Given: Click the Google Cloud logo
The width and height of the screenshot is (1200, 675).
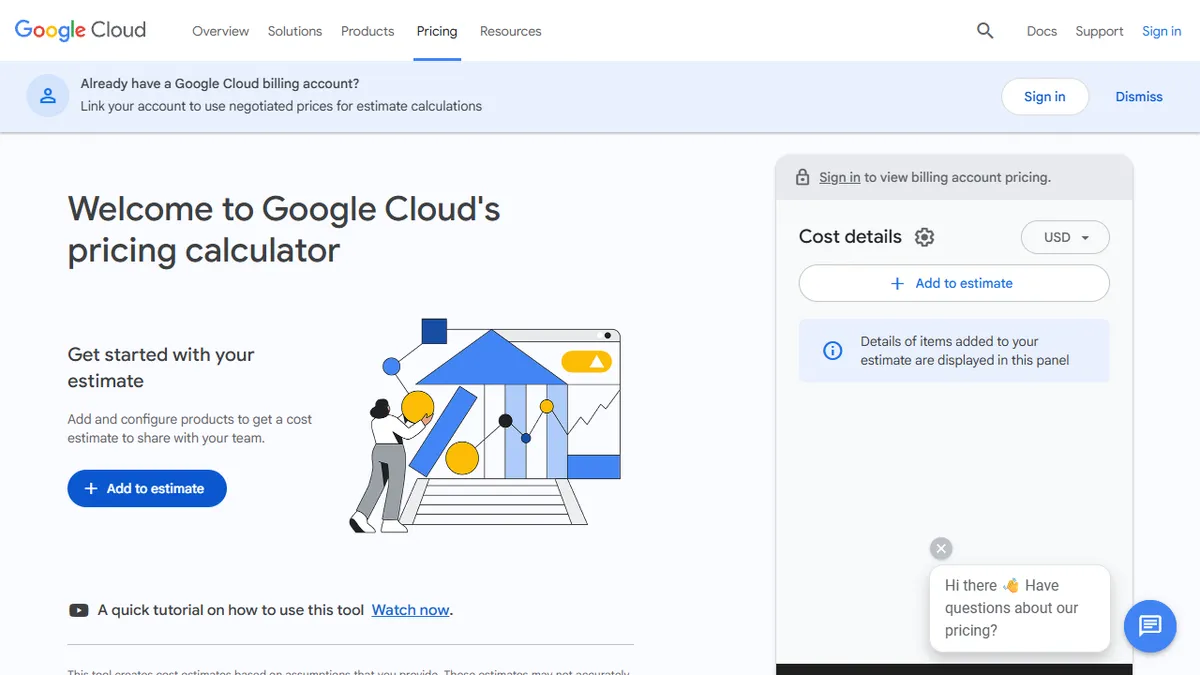Looking at the screenshot, I should click(x=80, y=30).
